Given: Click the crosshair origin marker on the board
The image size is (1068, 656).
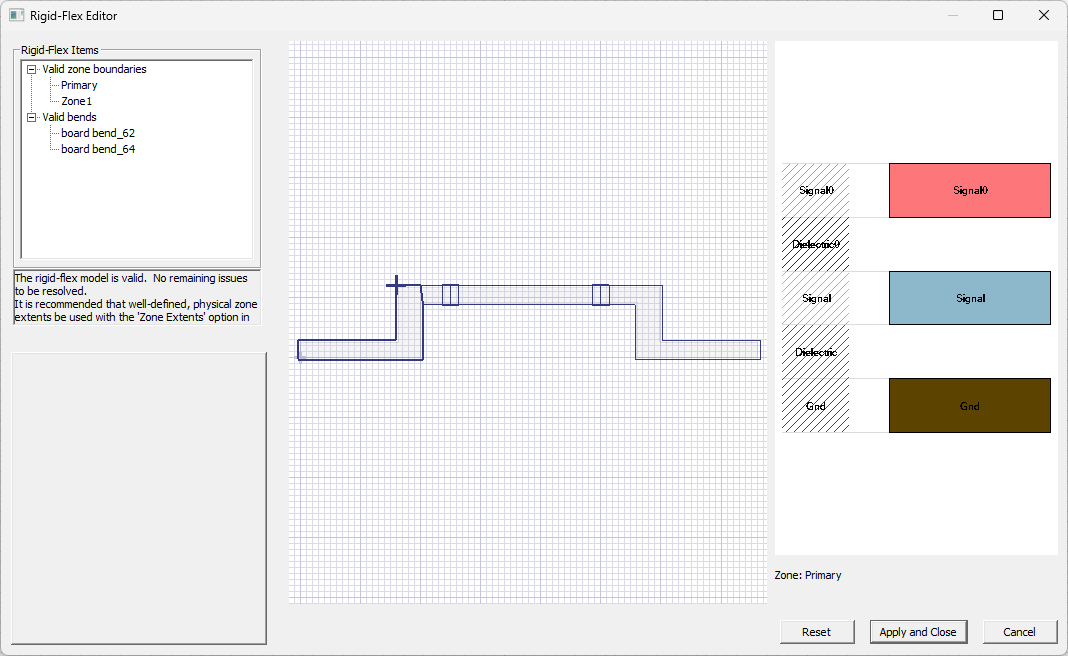Looking at the screenshot, I should tap(395, 283).
